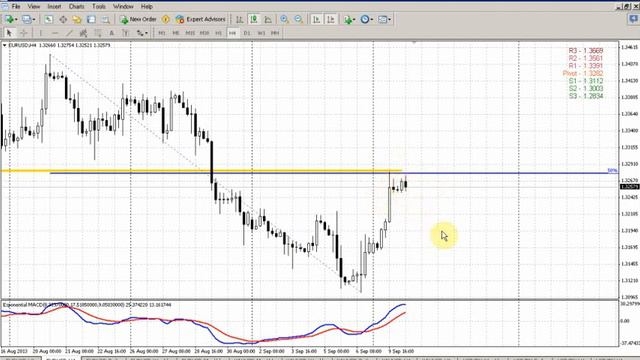Viewport: 640px width, 360px height.
Task: Select the equidistant channel tool
Action: click(83, 33)
